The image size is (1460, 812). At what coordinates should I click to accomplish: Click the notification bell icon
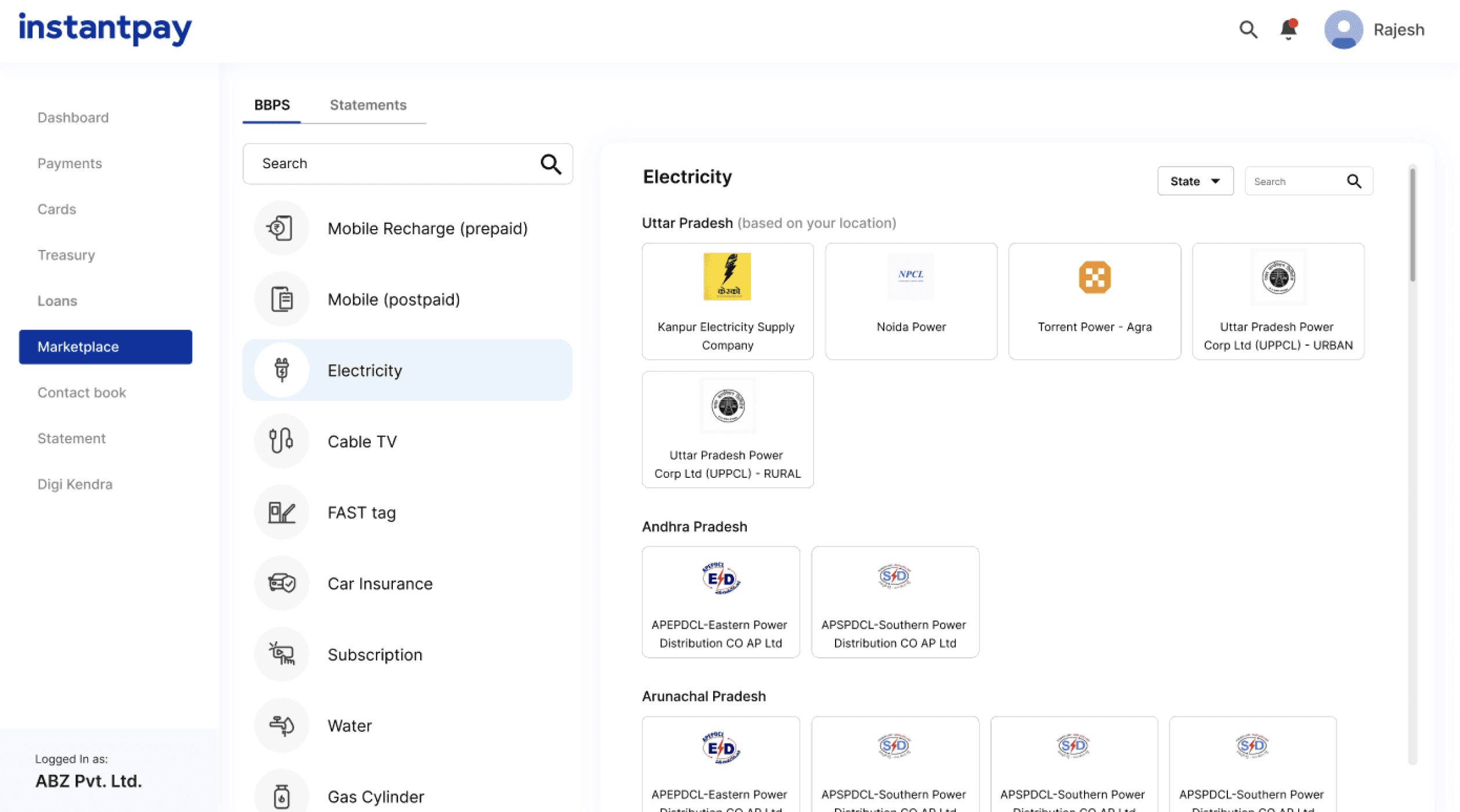(x=1288, y=29)
